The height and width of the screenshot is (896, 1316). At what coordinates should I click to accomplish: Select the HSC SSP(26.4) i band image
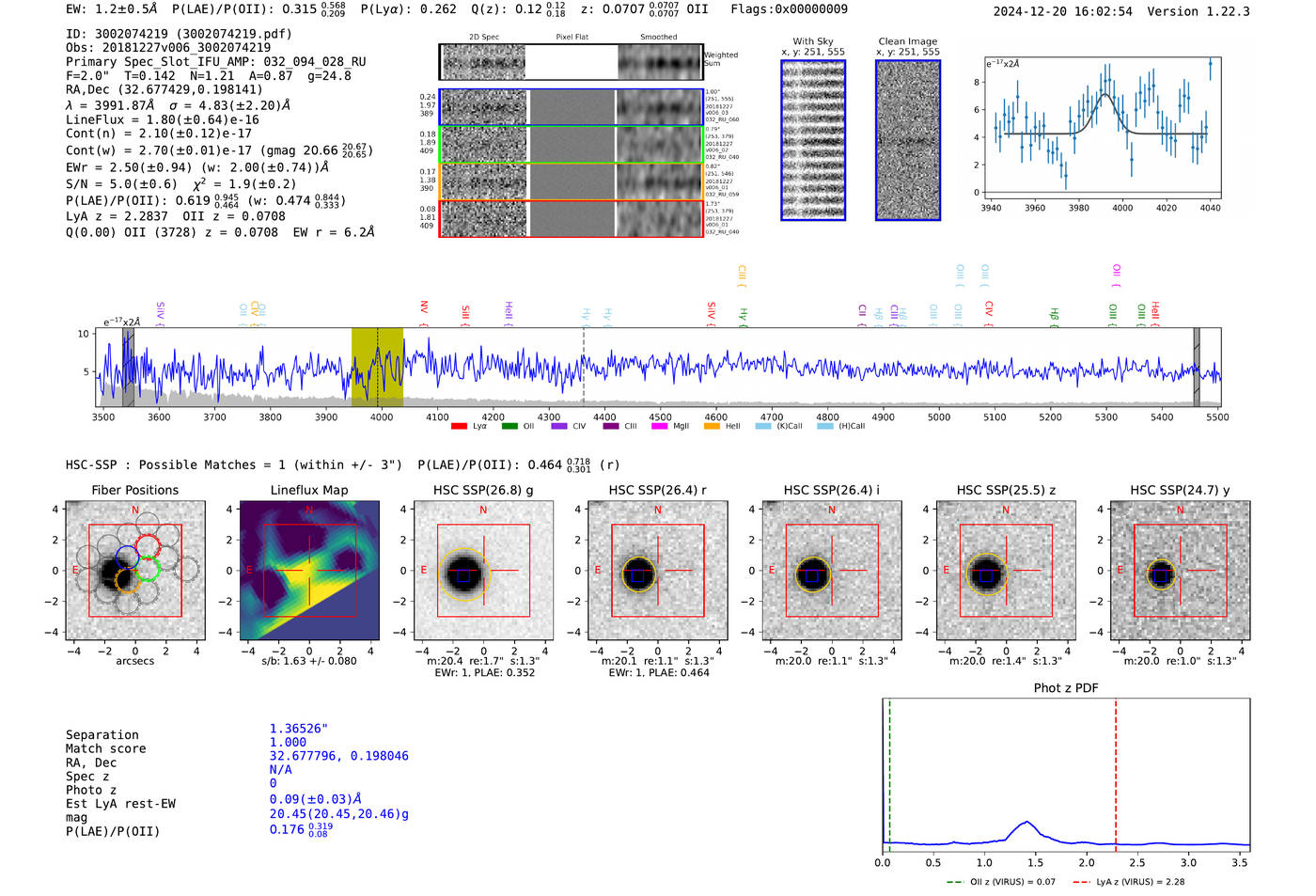coord(832,571)
